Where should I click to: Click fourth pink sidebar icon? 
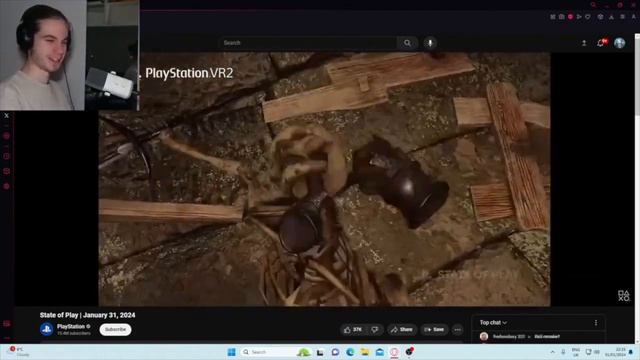coord(7,186)
